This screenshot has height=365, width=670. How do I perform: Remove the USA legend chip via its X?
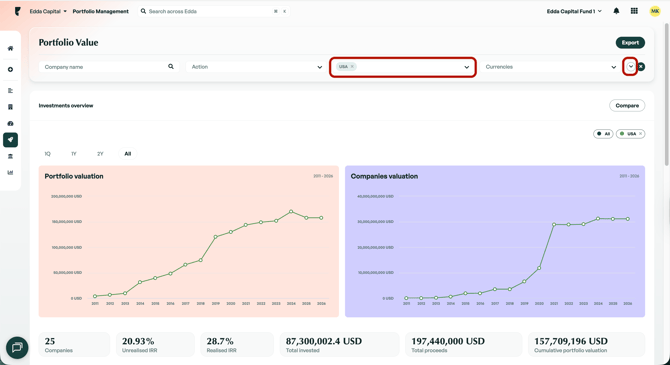[x=640, y=134]
